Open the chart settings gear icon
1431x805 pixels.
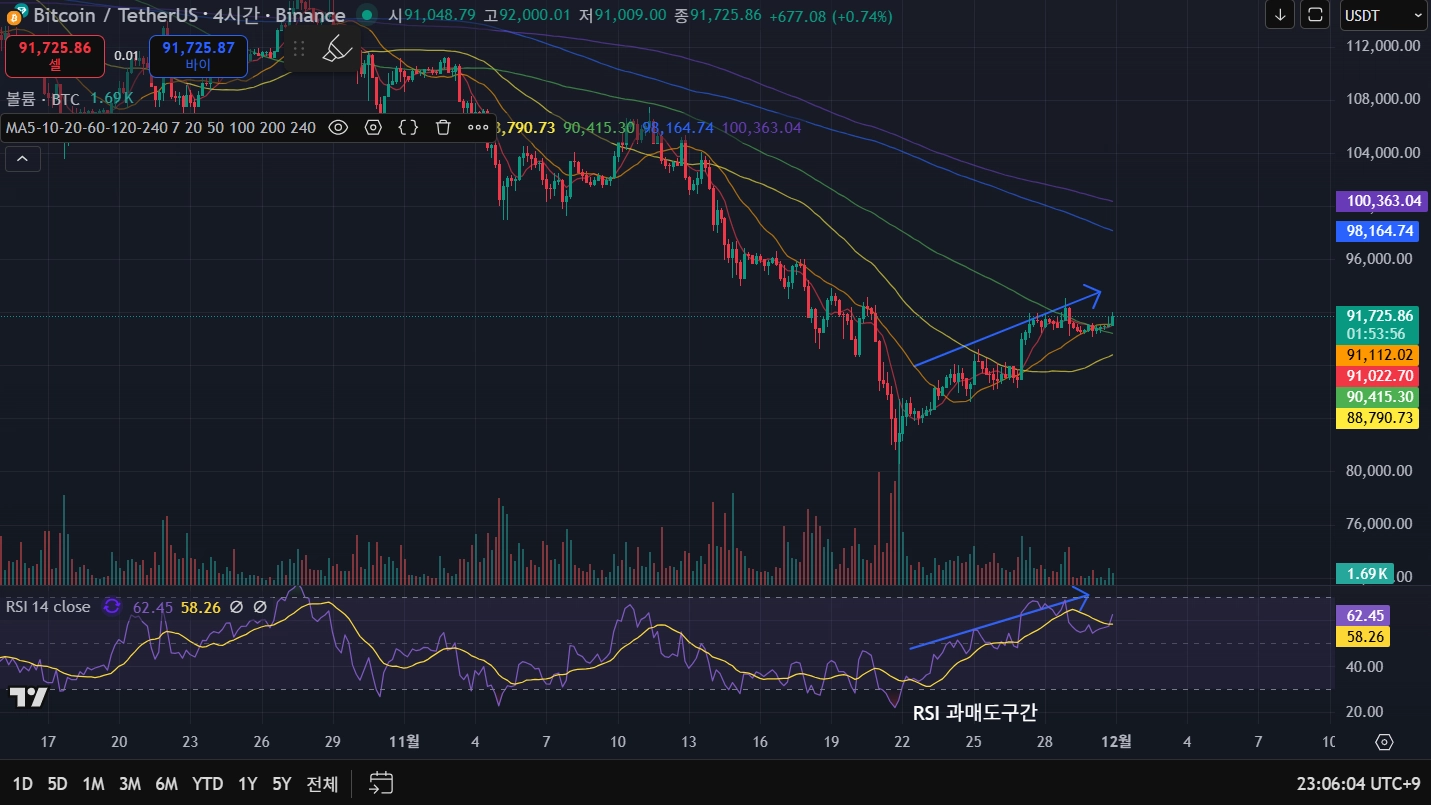pos(1384,742)
